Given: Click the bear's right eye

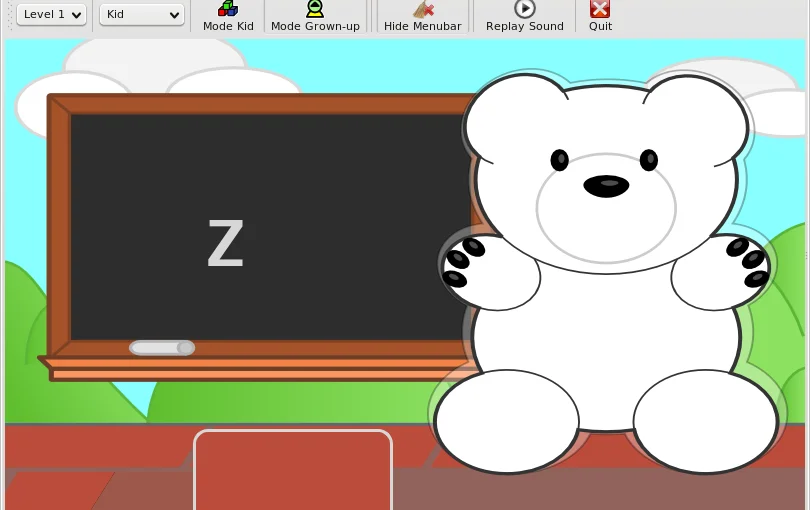Looking at the screenshot, I should (x=649, y=160).
